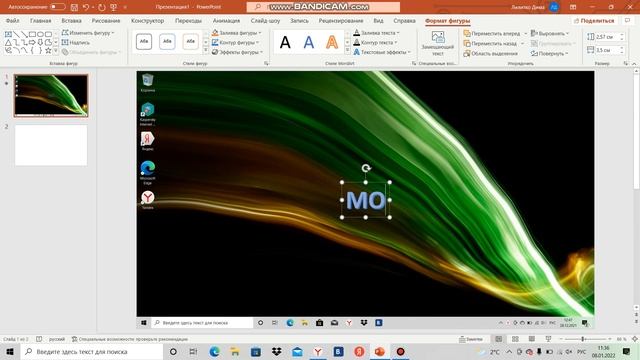Toggle the AutoSave (Автосохранение) switch
Screen dimensions: 640x360
pyautogui.click(x=57, y=7)
